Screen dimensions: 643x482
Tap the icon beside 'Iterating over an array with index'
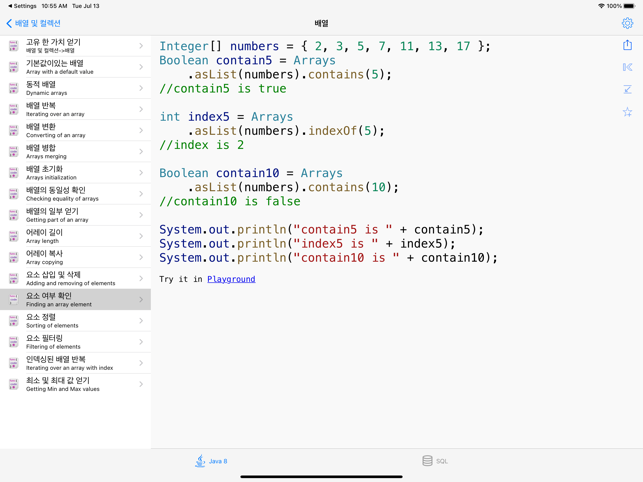click(14, 363)
